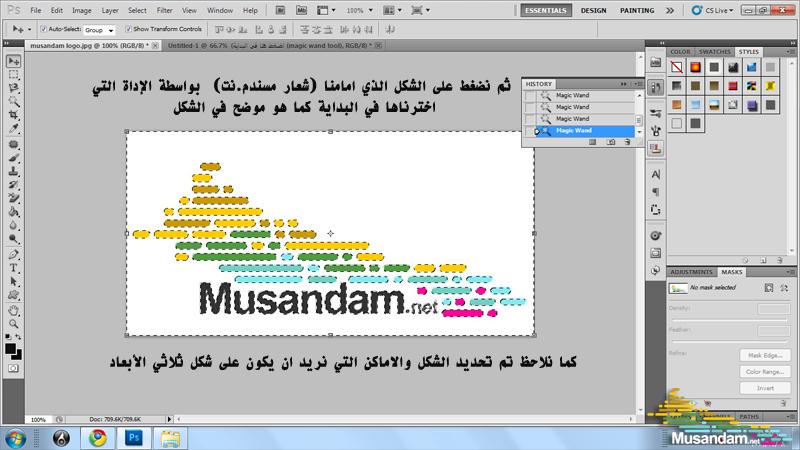The image size is (800, 450).
Task: Select the Lasso tool
Action: pyautogui.click(x=13, y=88)
